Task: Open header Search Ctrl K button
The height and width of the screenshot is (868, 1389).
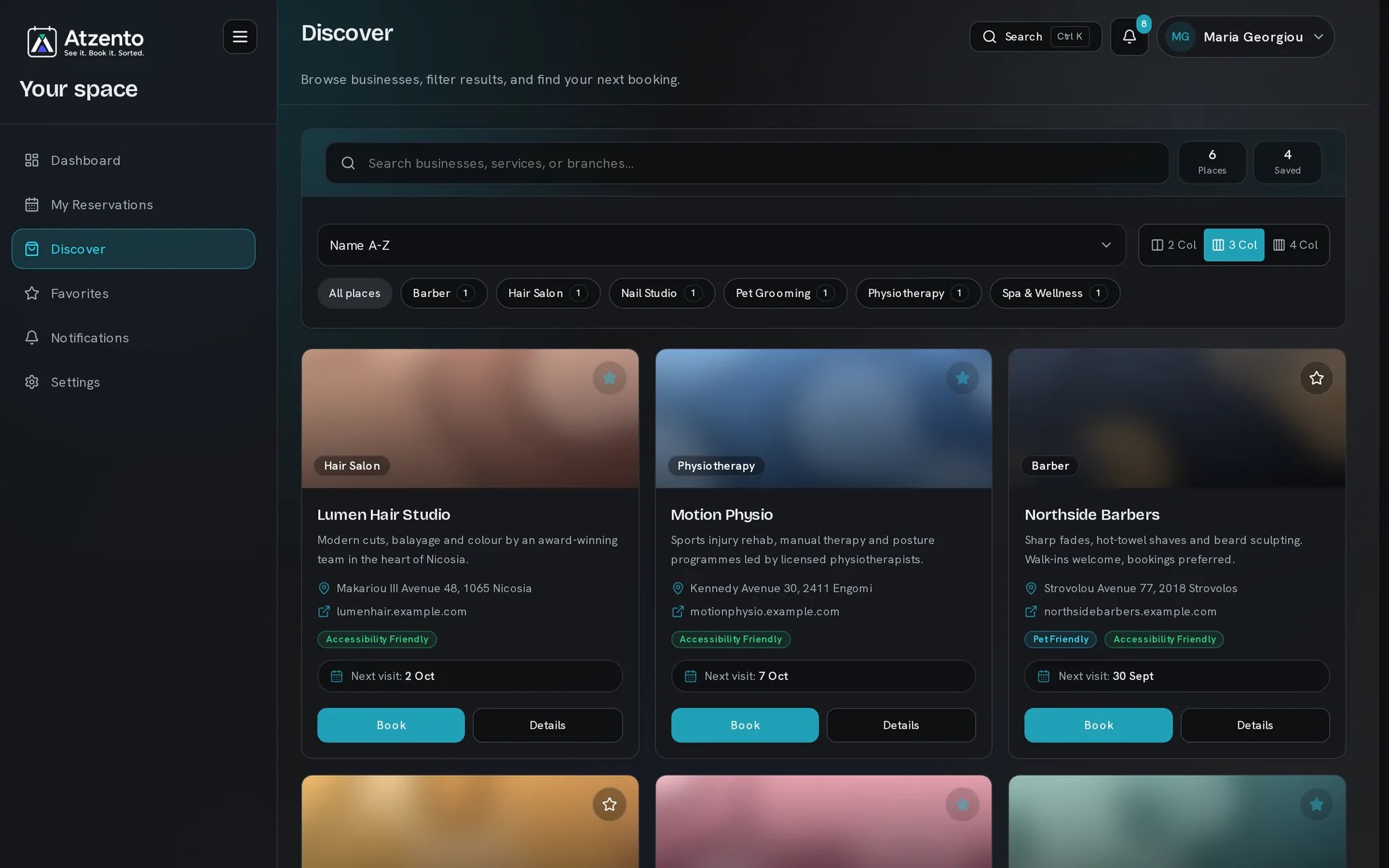Action: coord(1036,37)
